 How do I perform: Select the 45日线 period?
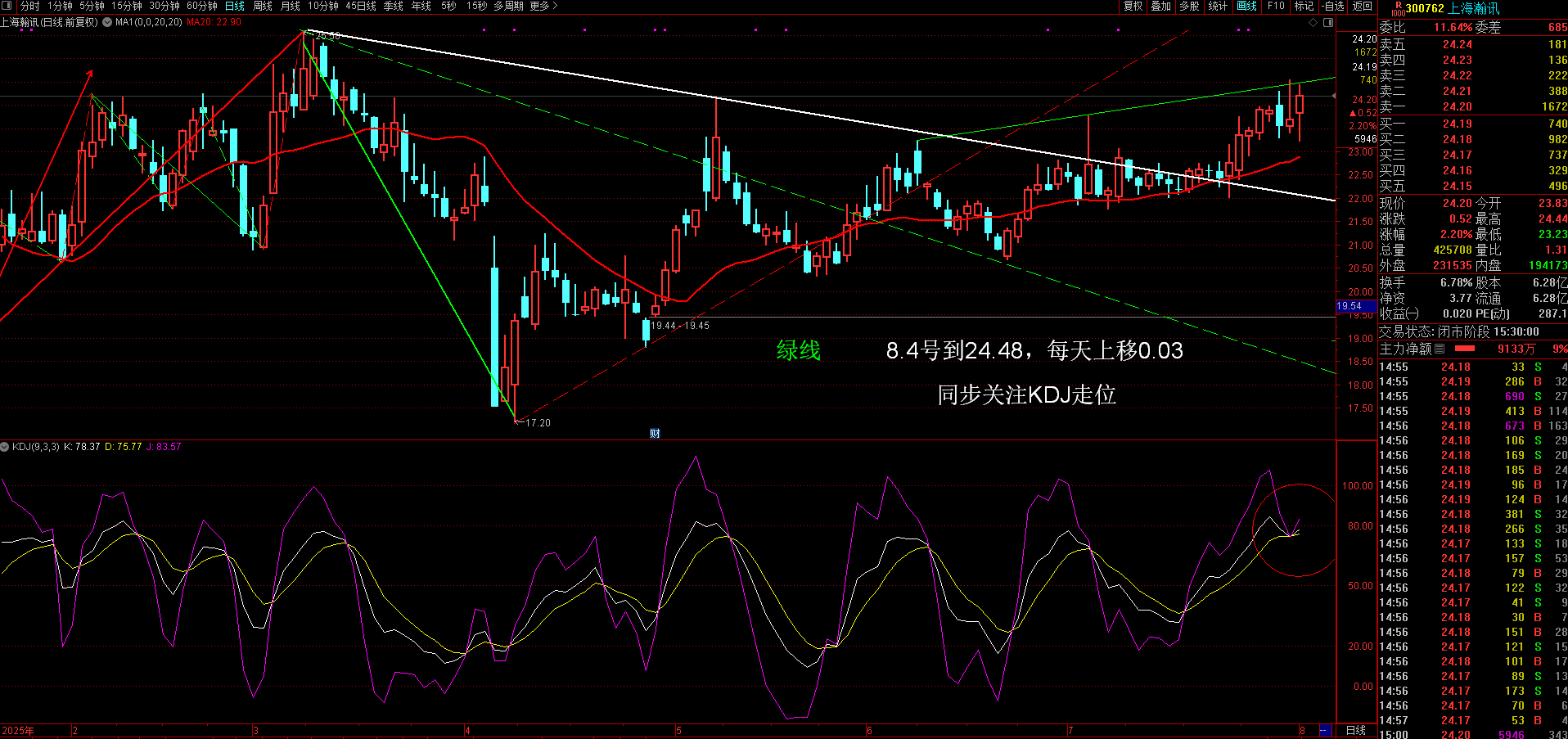360,6
